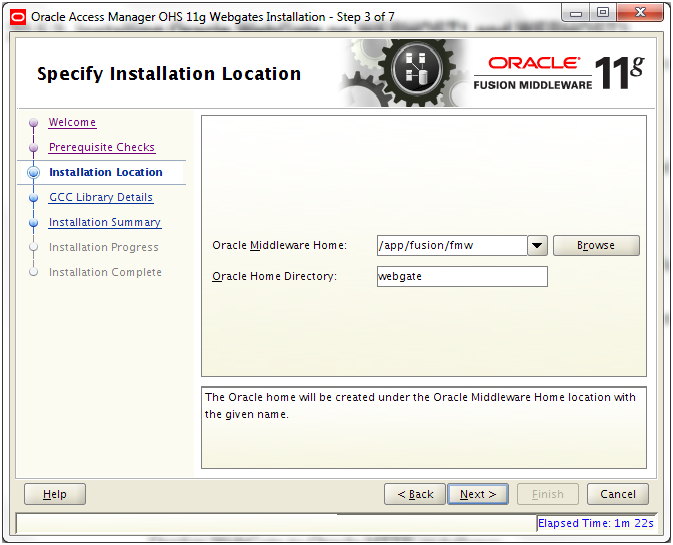Image resolution: width=673 pixels, height=545 pixels.
Task: Close the installer window
Action: 640,12
